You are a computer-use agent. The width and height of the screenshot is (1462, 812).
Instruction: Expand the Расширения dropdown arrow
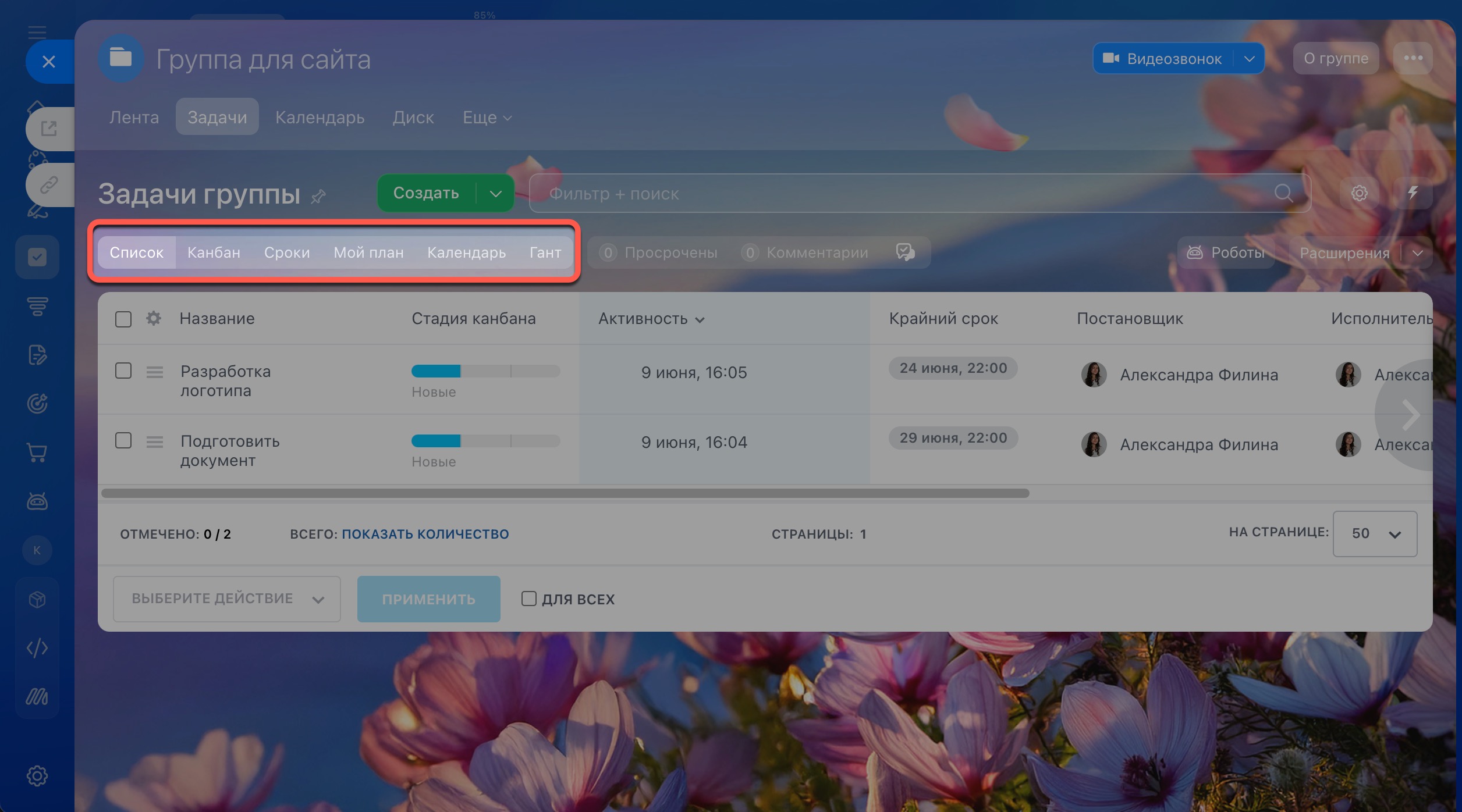(1418, 252)
